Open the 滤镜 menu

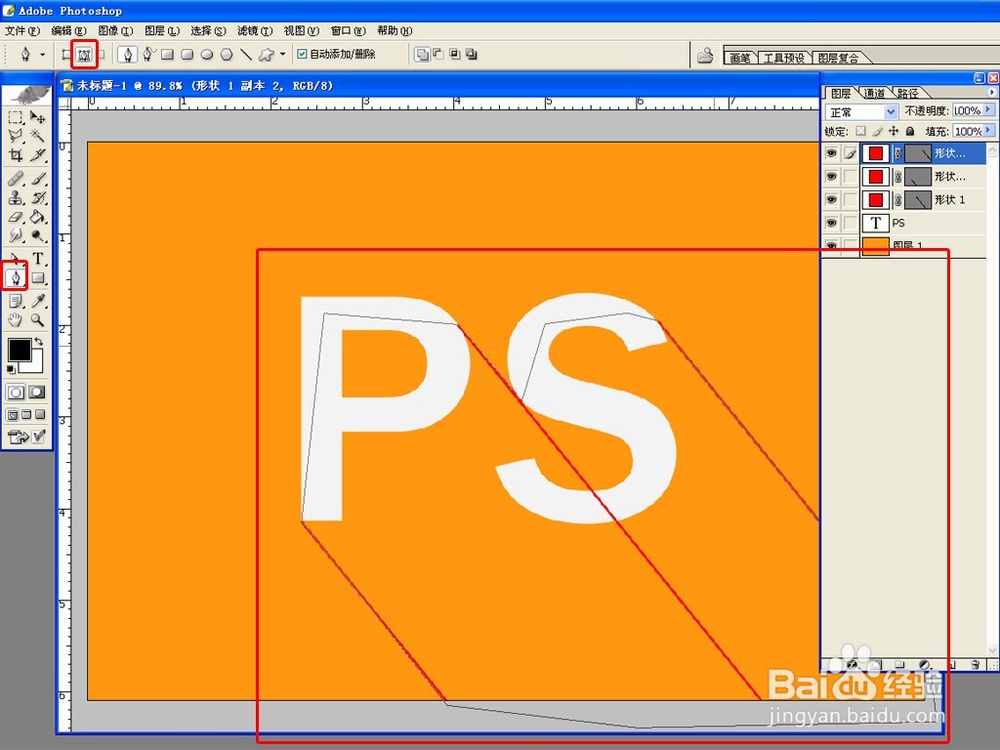click(x=254, y=31)
